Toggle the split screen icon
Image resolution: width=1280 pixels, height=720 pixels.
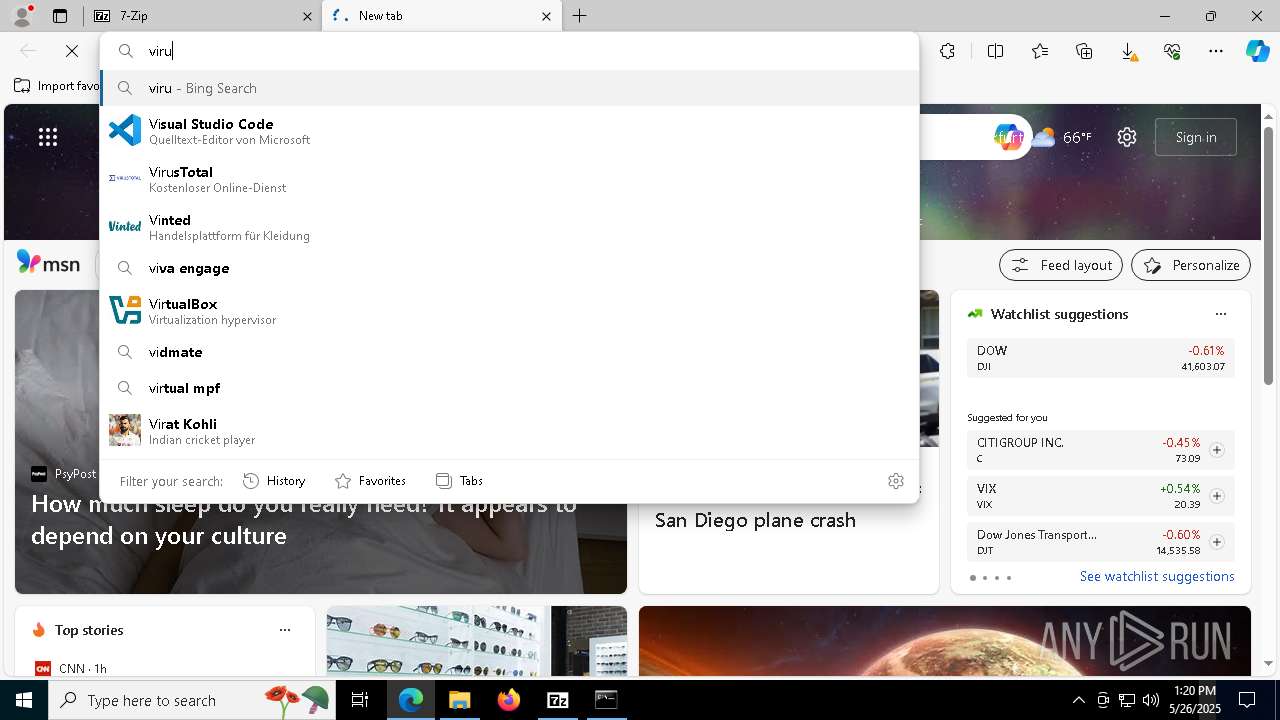click(x=995, y=51)
